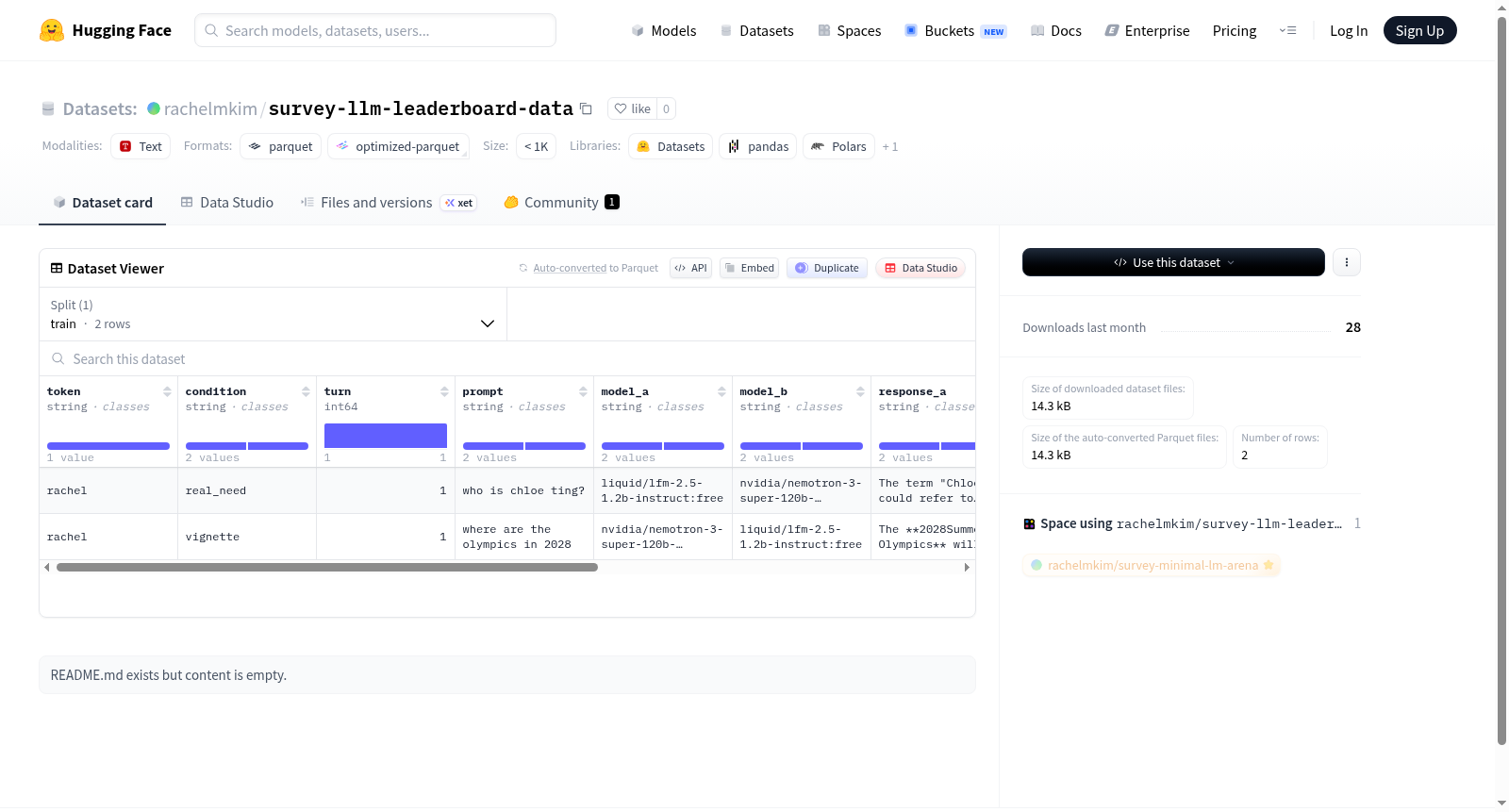Screen dimensions: 1509x812
Task: Click the Hugging Face logo icon
Action: [x=52, y=30]
